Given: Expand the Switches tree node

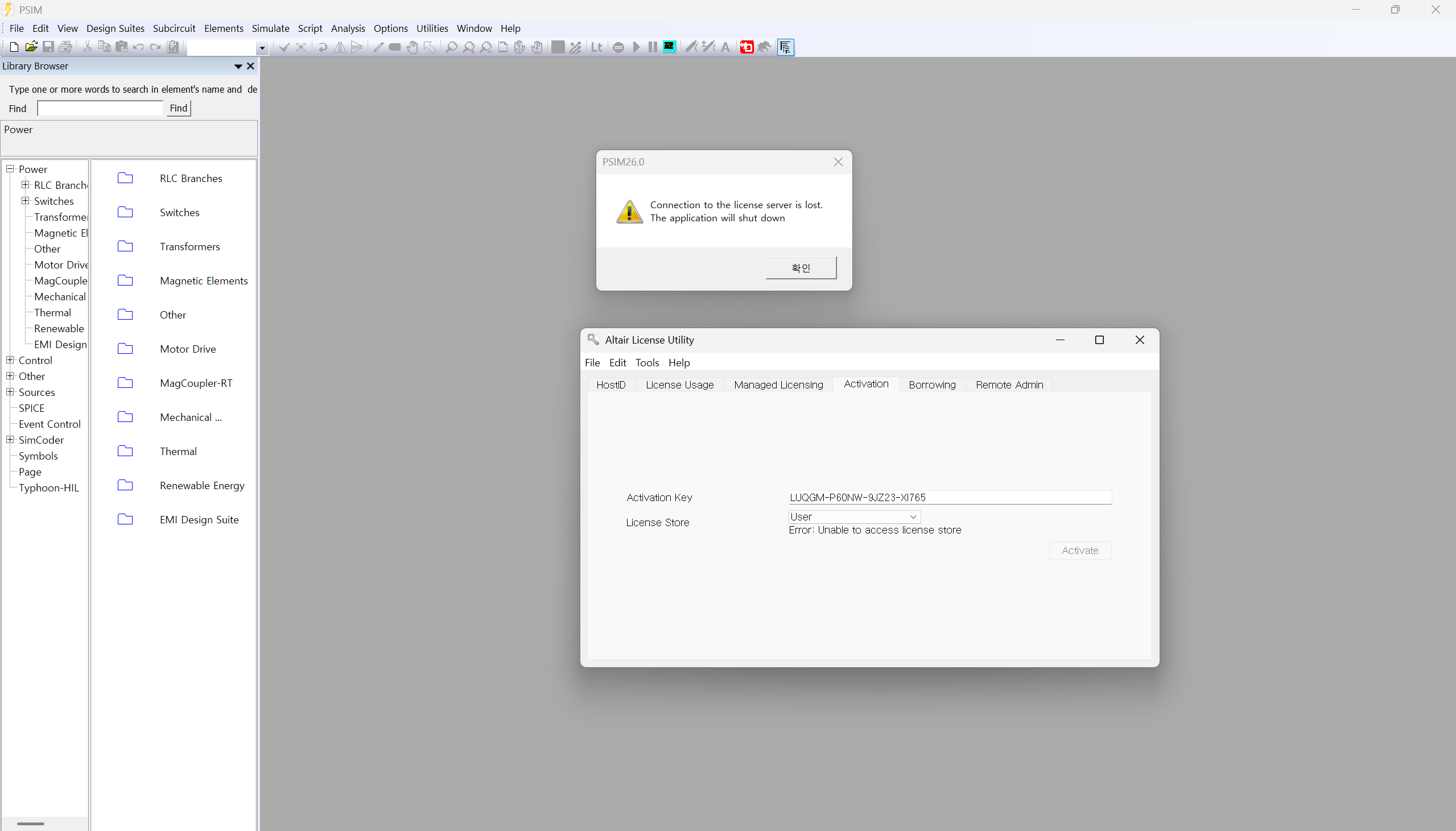Looking at the screenshot, I should coord(25,201).
